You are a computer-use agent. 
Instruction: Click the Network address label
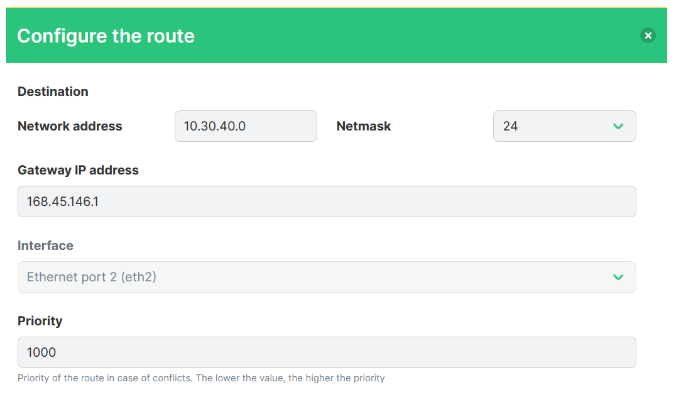point(70,126)
